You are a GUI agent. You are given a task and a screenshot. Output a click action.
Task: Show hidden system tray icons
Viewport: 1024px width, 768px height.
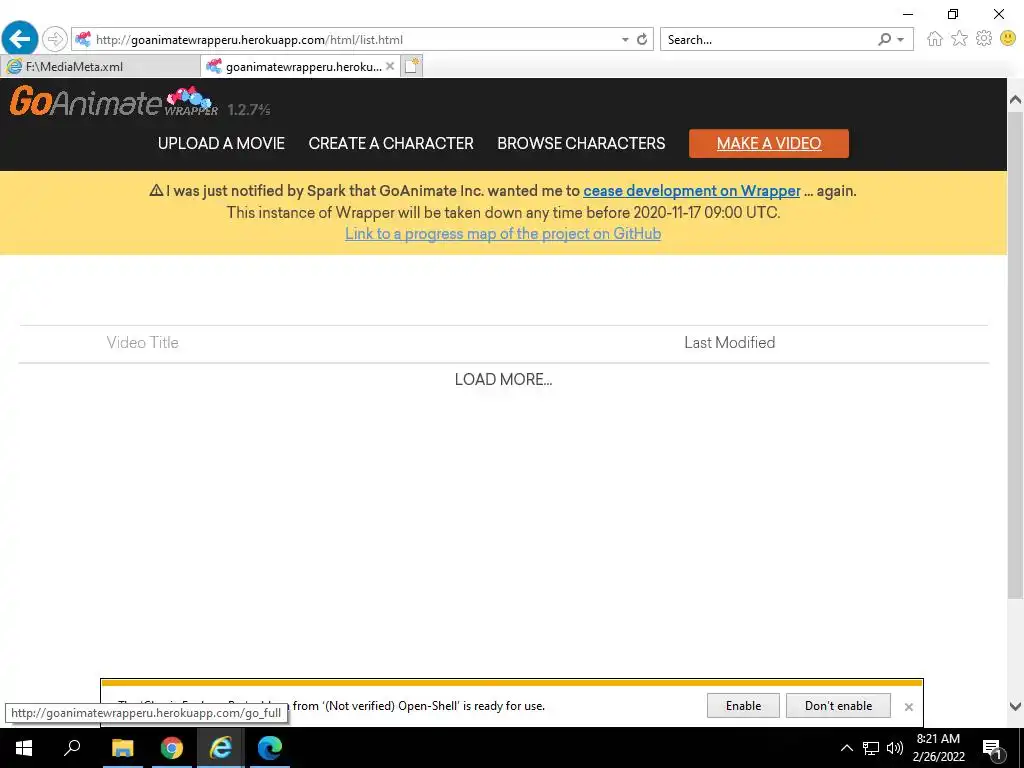click(846, 748)
